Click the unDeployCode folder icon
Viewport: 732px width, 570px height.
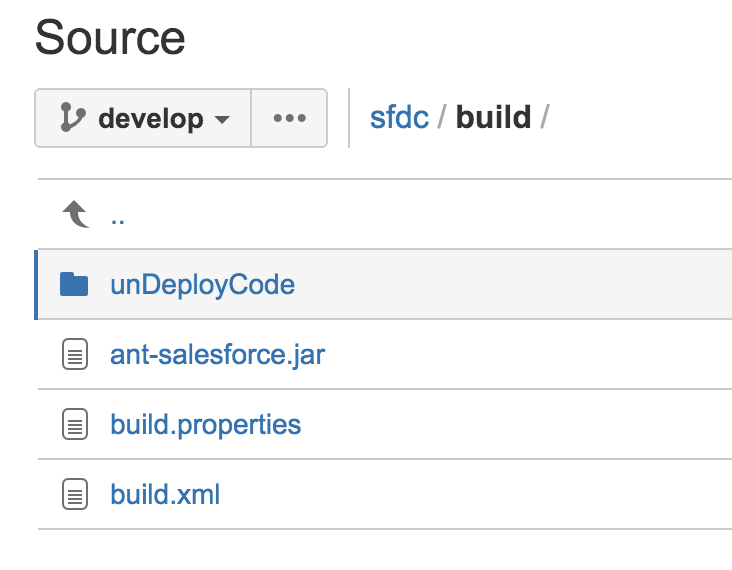click(x=74, y=284)
